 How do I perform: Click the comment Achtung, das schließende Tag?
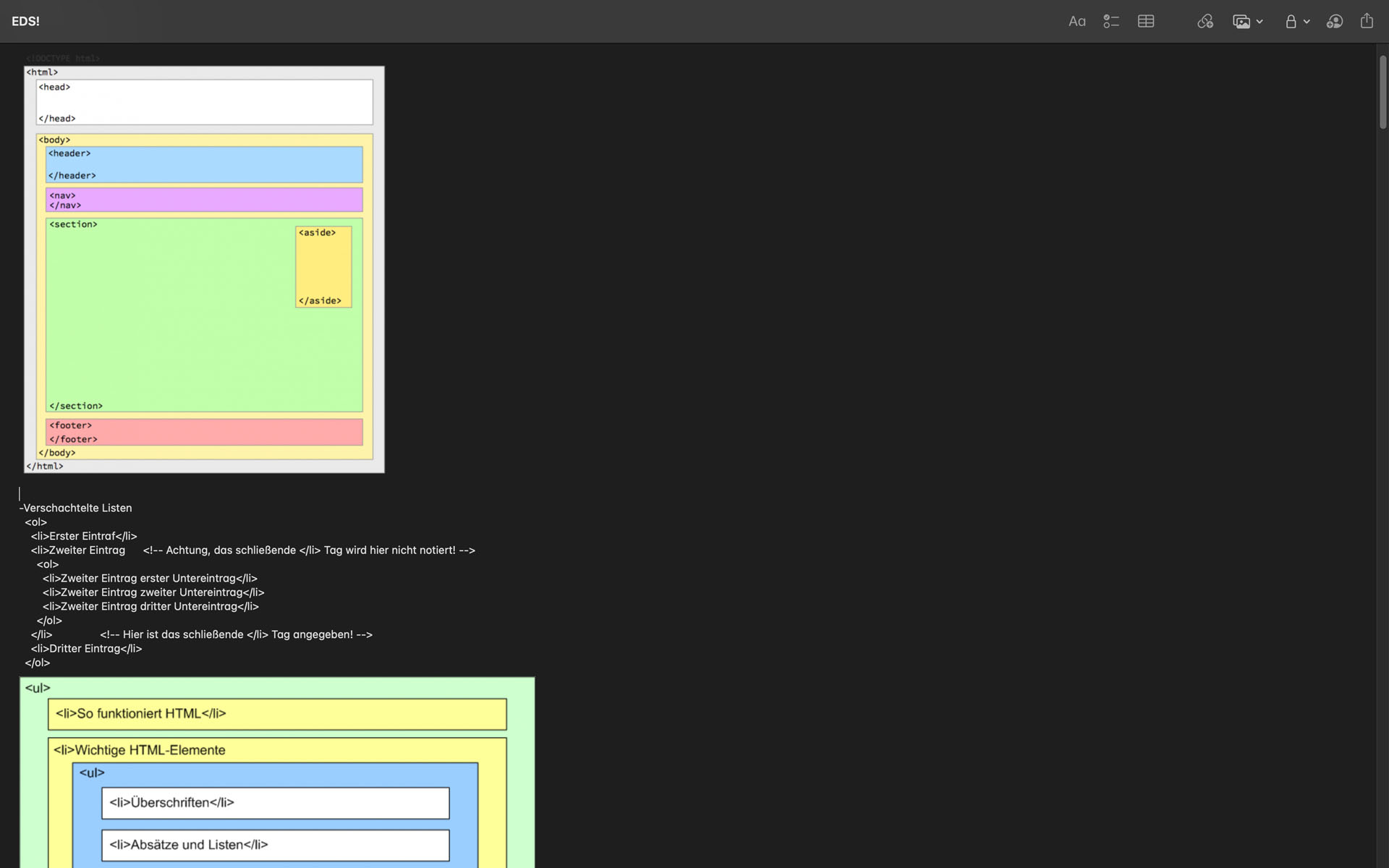[x=309, y=550]
